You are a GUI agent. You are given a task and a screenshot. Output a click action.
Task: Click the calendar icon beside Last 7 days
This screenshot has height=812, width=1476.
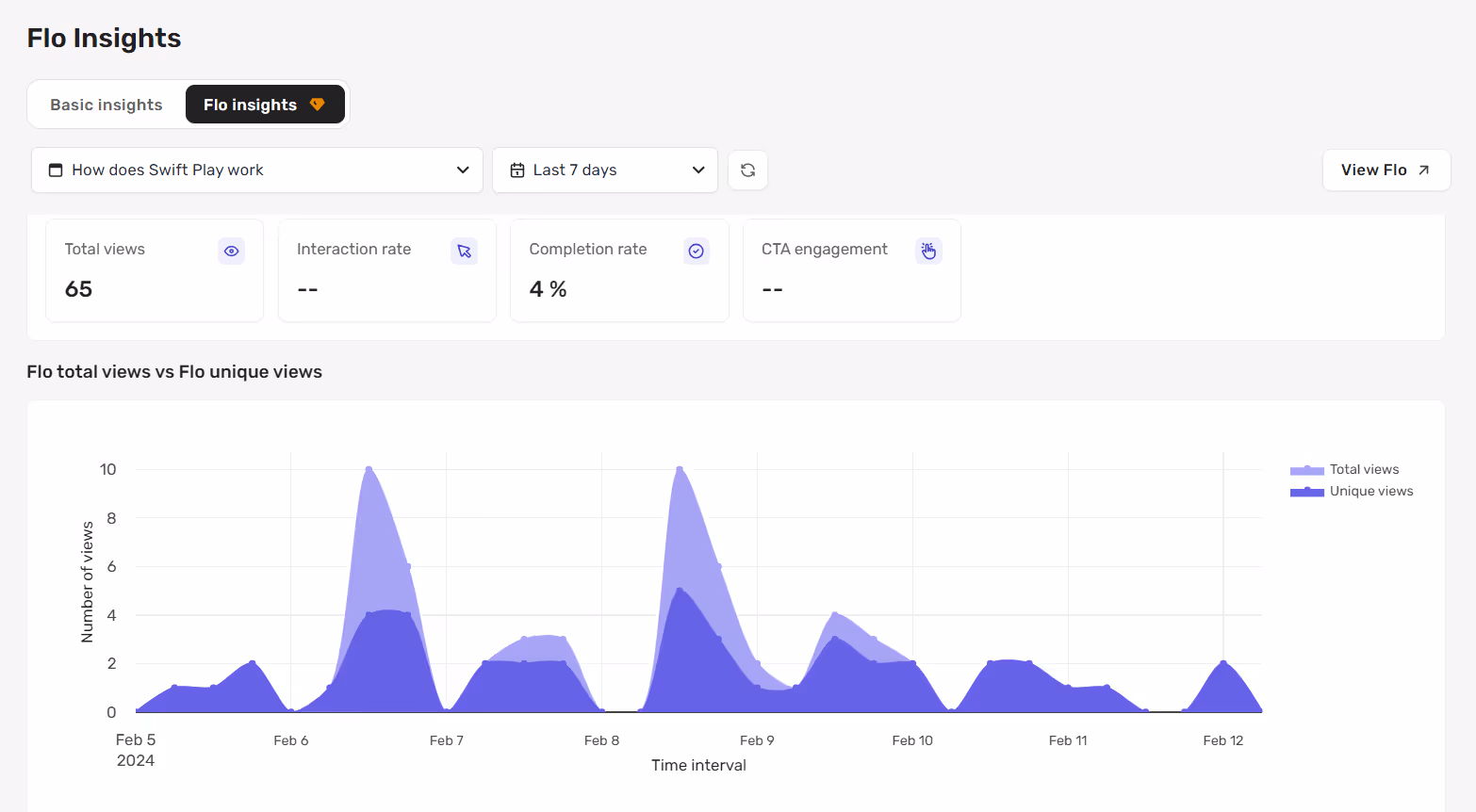517,171
